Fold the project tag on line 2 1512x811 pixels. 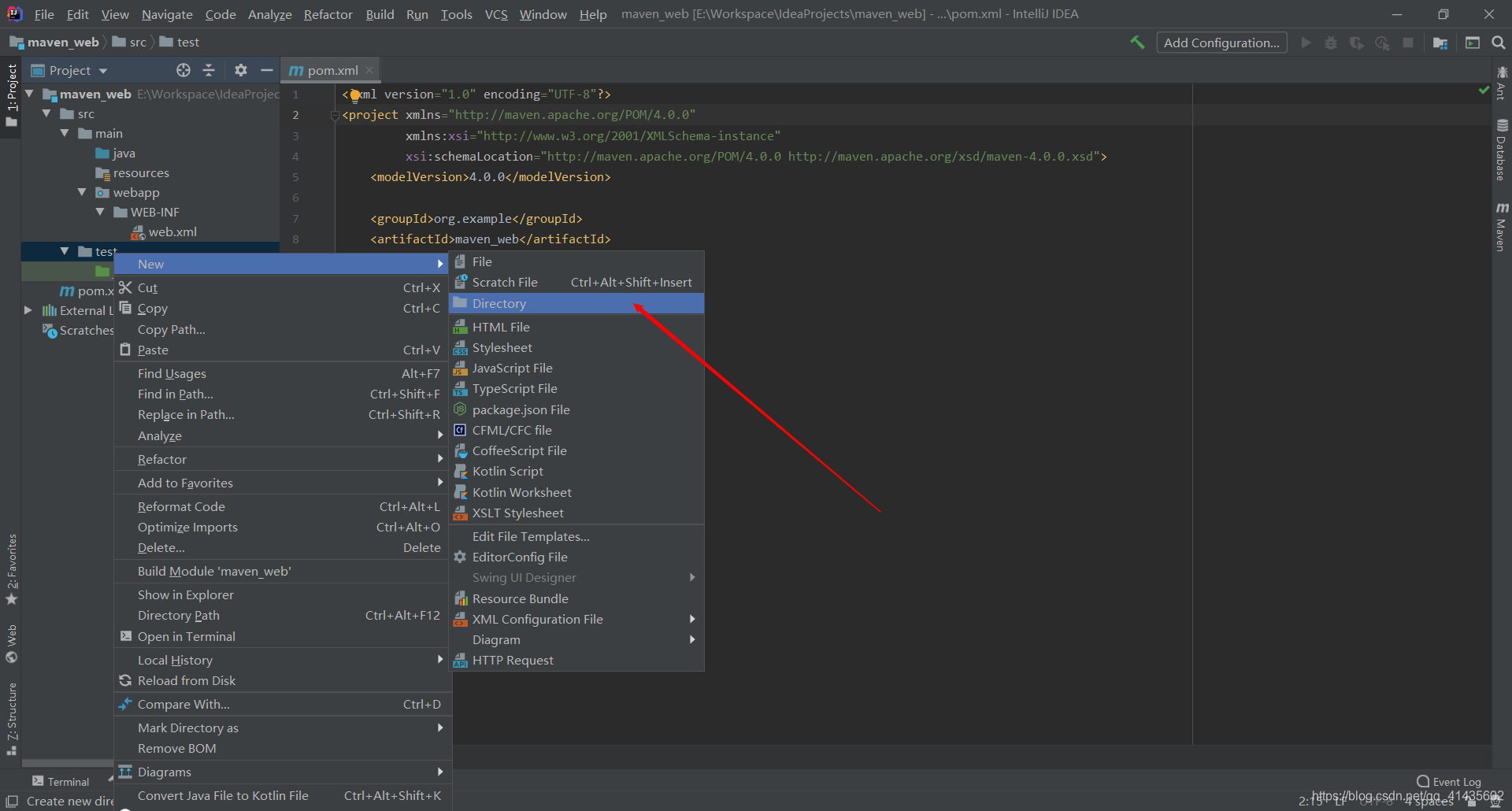coord(335,115)
